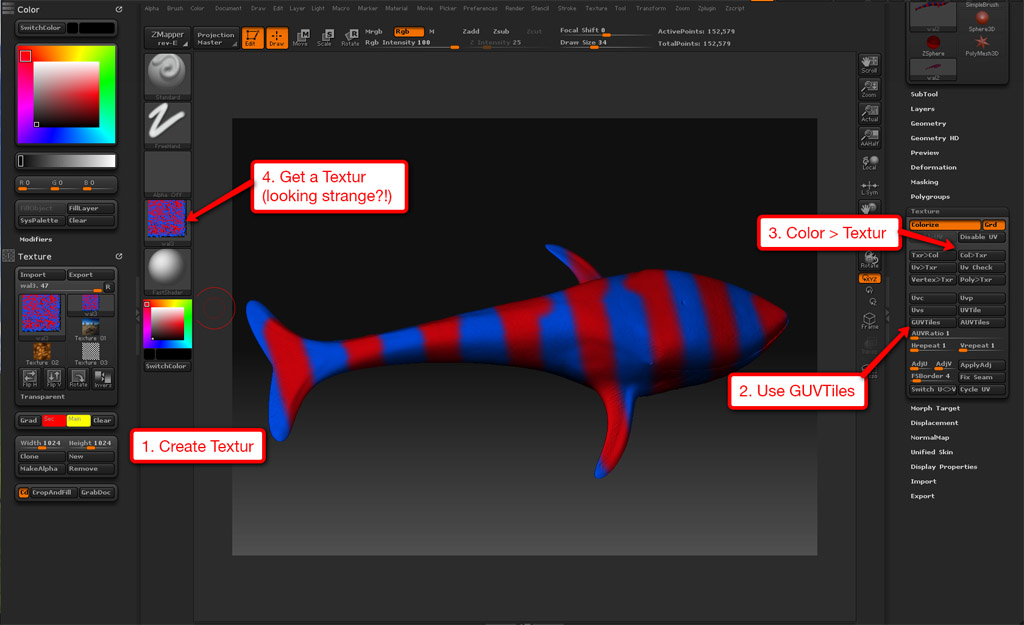Click the Inverse texture icon

103,378
